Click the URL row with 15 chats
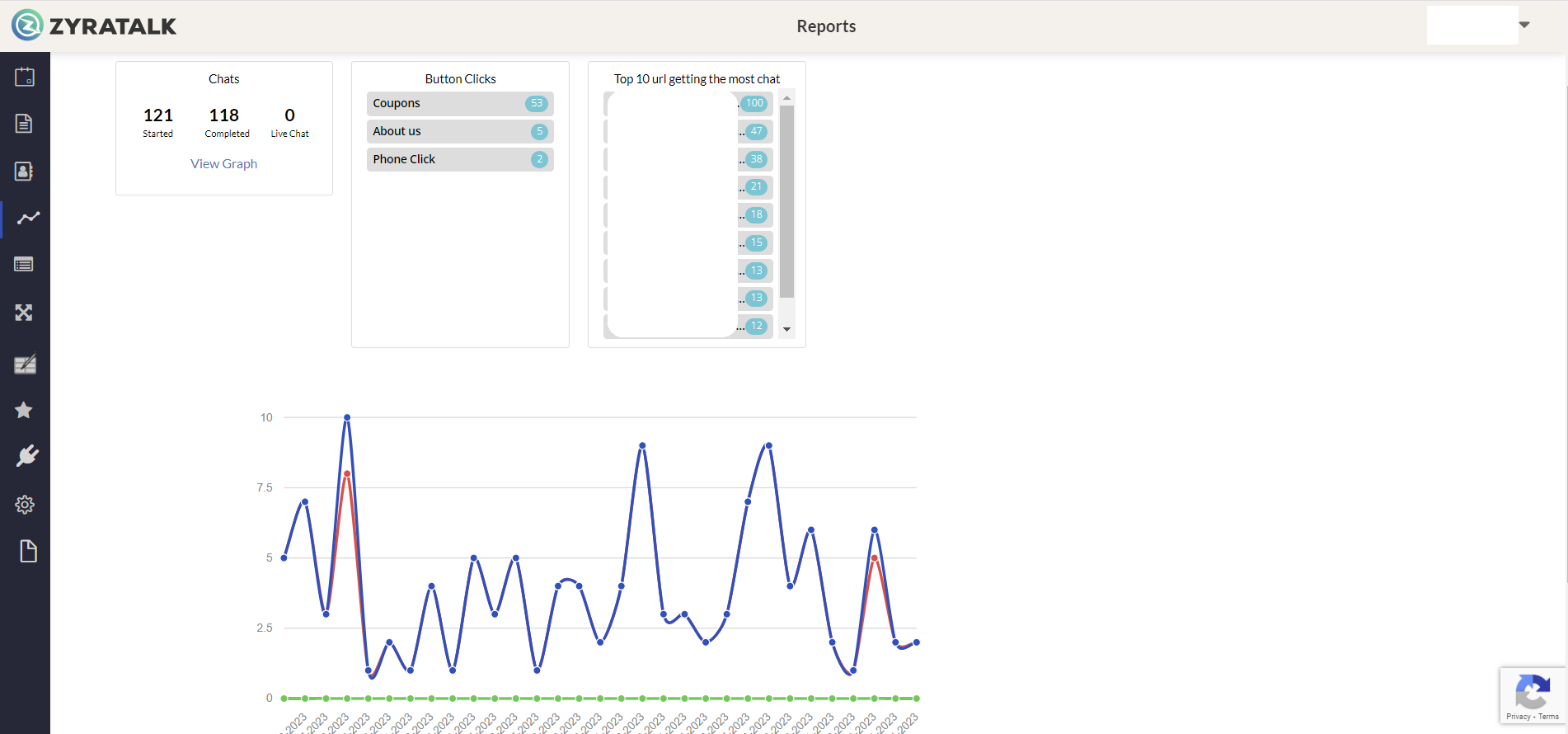1568x734 pixels. 688,242
